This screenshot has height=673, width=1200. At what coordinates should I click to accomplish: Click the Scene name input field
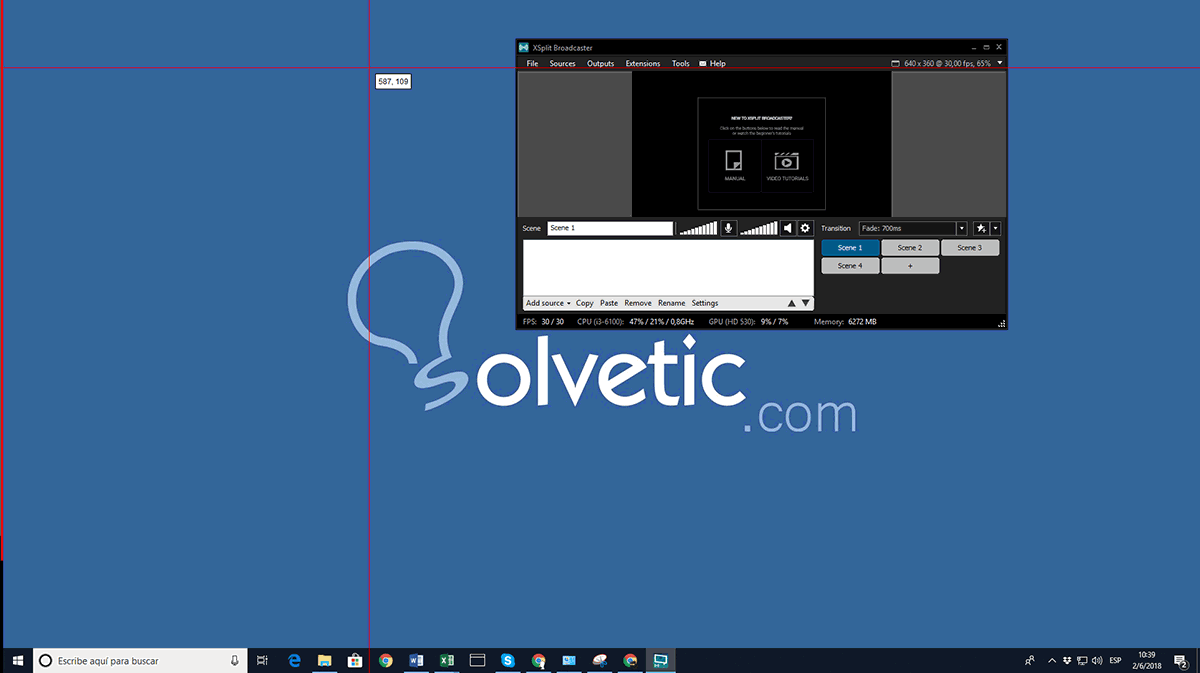pos(610,228)
